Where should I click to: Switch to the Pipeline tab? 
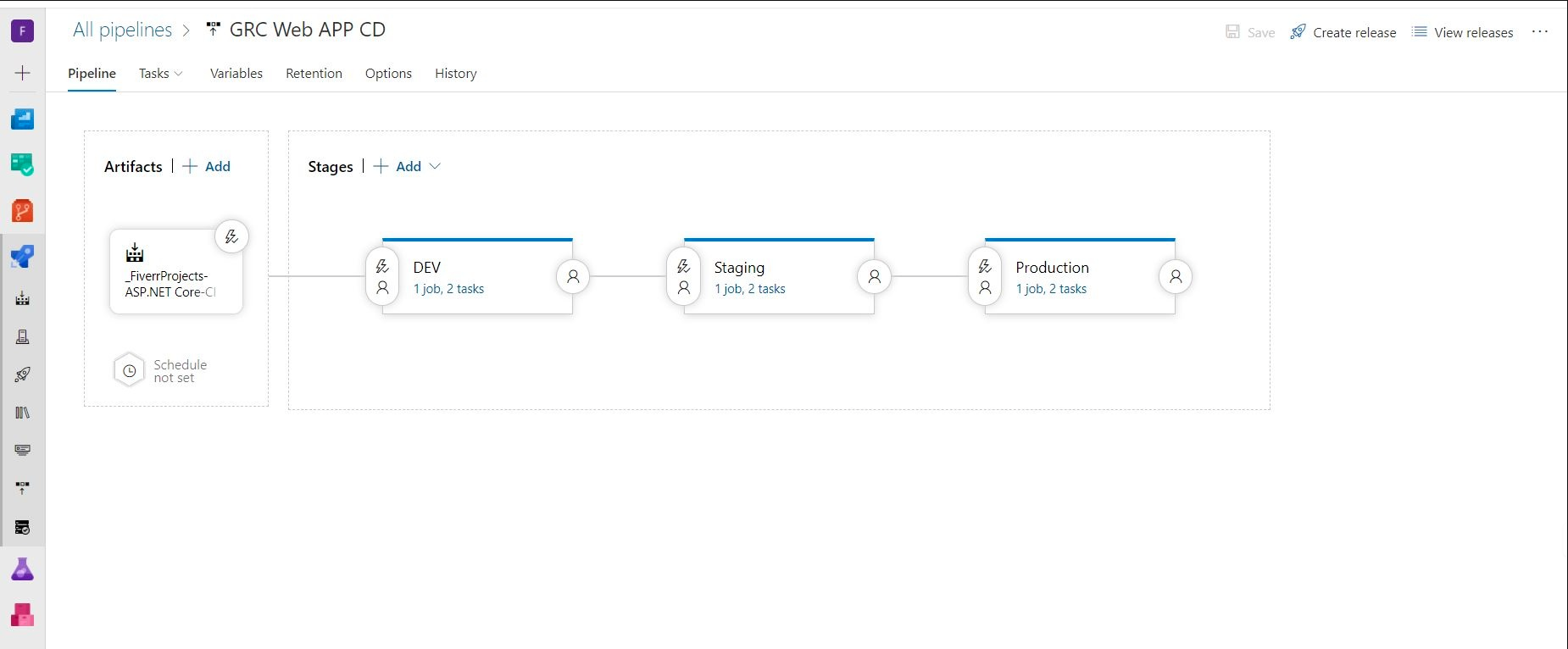[x=92, y=74]
